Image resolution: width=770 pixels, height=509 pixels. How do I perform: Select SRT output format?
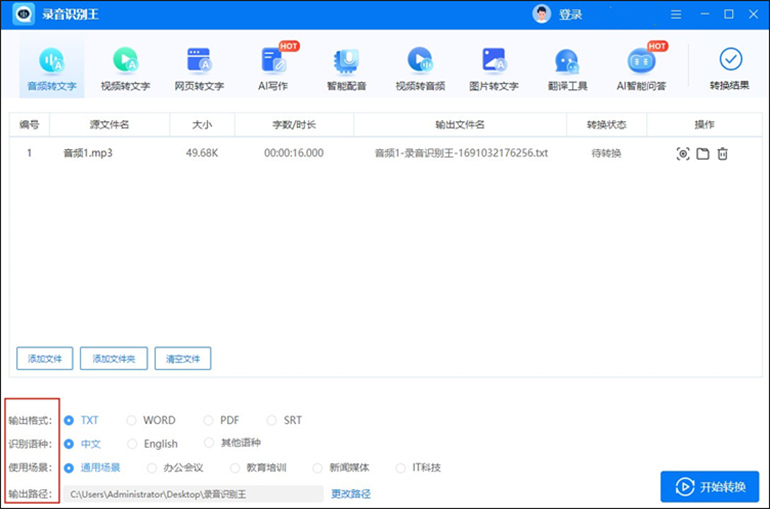(284, 420)
